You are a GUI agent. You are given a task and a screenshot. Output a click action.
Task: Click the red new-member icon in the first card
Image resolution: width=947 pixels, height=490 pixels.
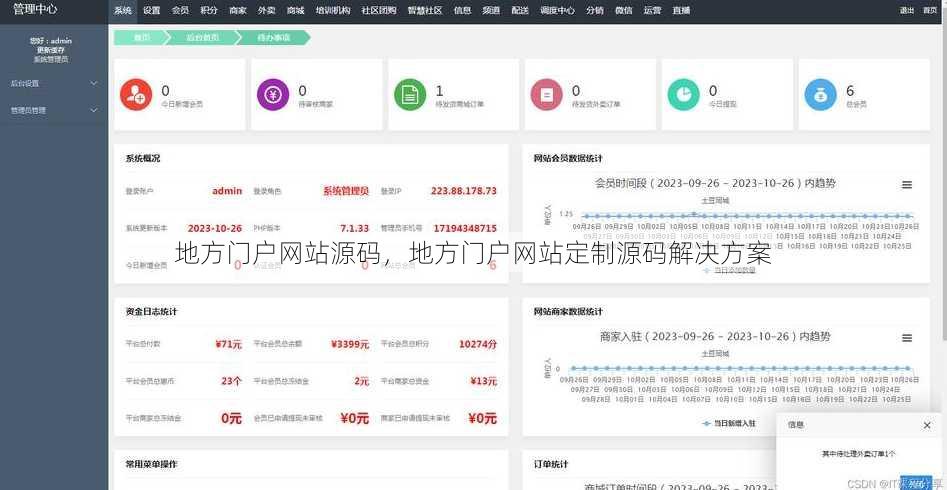[x=136, y=95]
